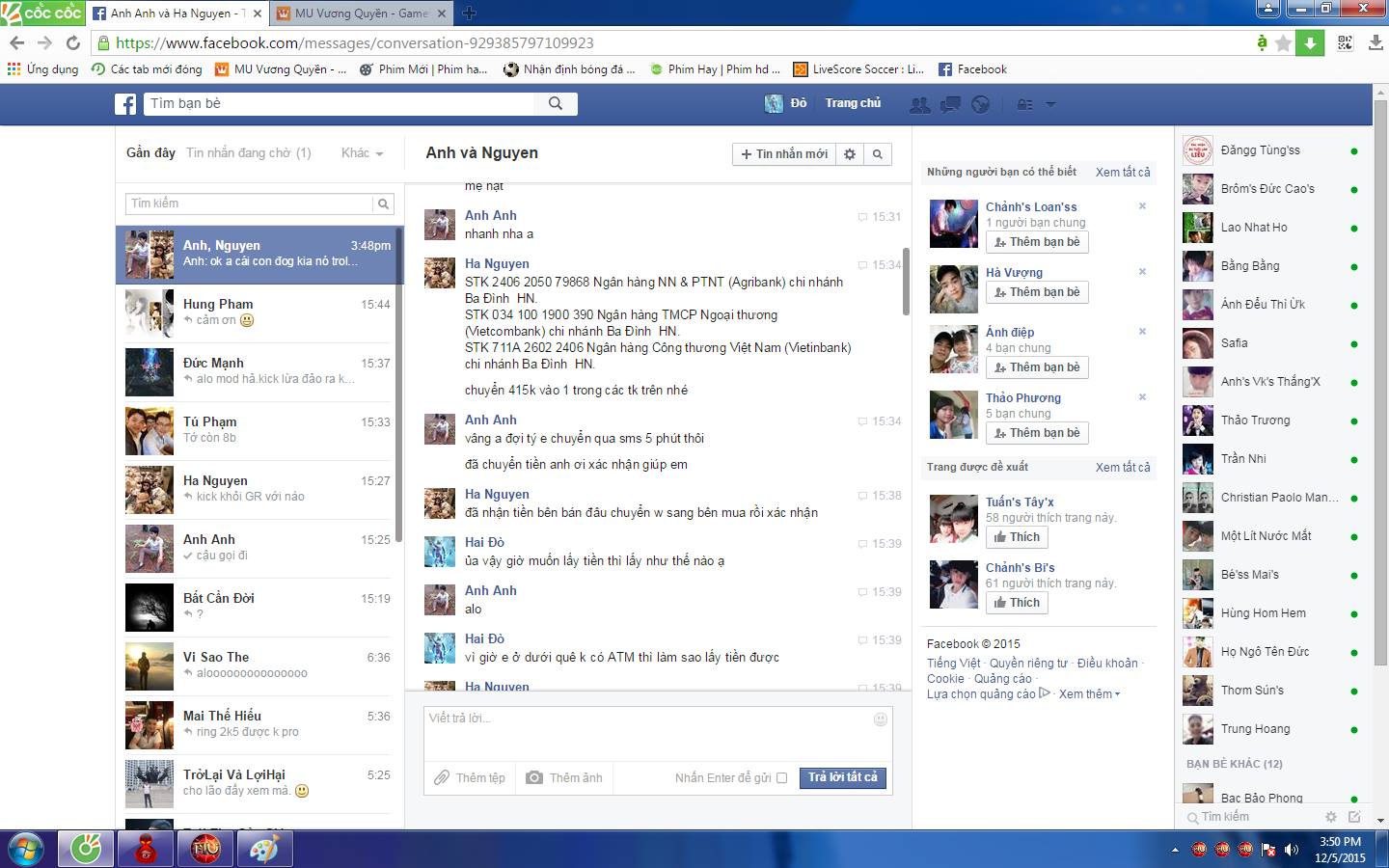Open the friend requests icon

pyautogui.click(x=919, y=104)
